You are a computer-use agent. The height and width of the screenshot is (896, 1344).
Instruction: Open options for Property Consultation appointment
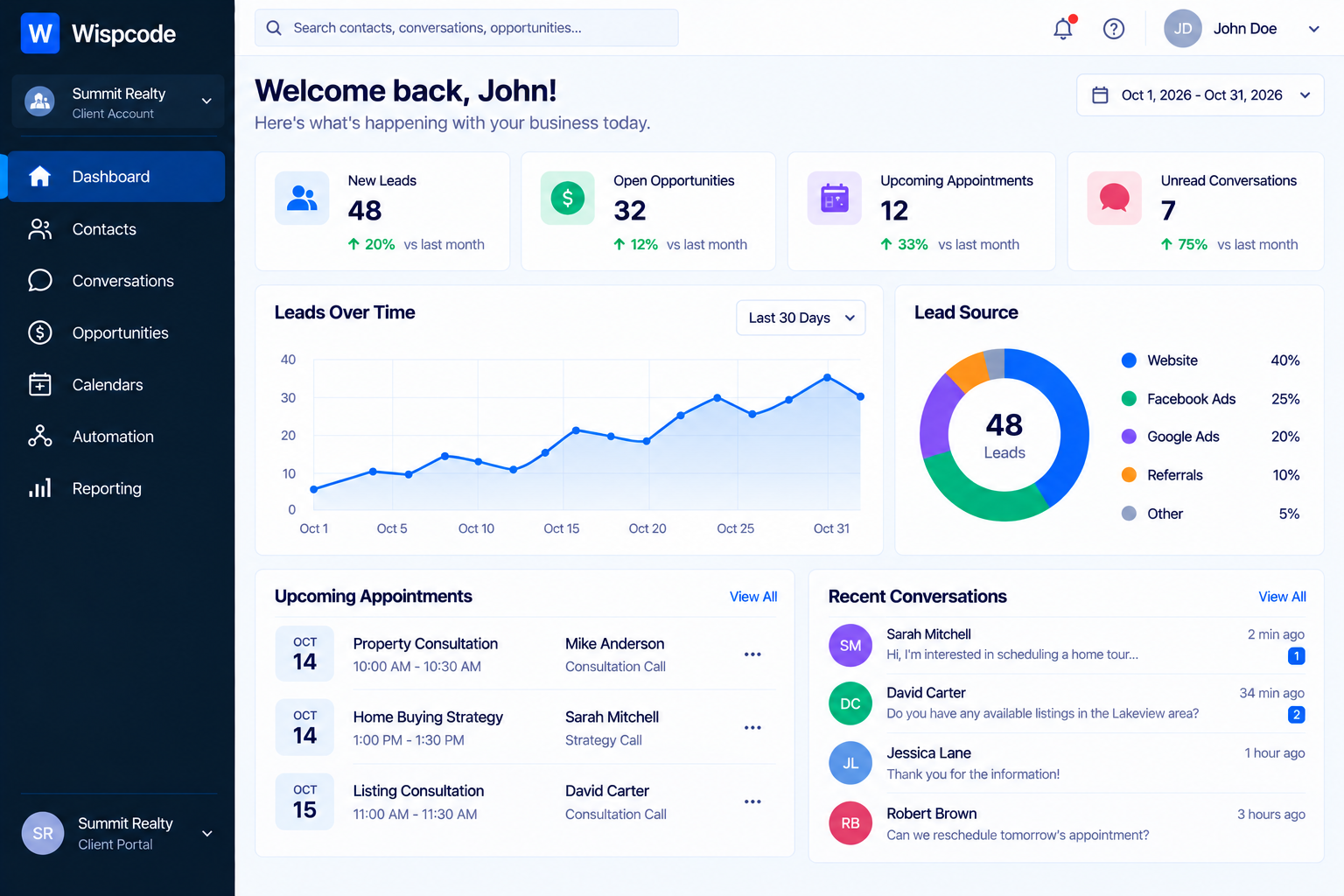752,654
